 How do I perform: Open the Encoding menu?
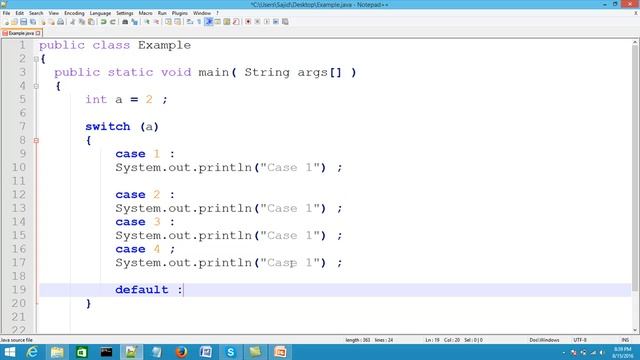74,13
